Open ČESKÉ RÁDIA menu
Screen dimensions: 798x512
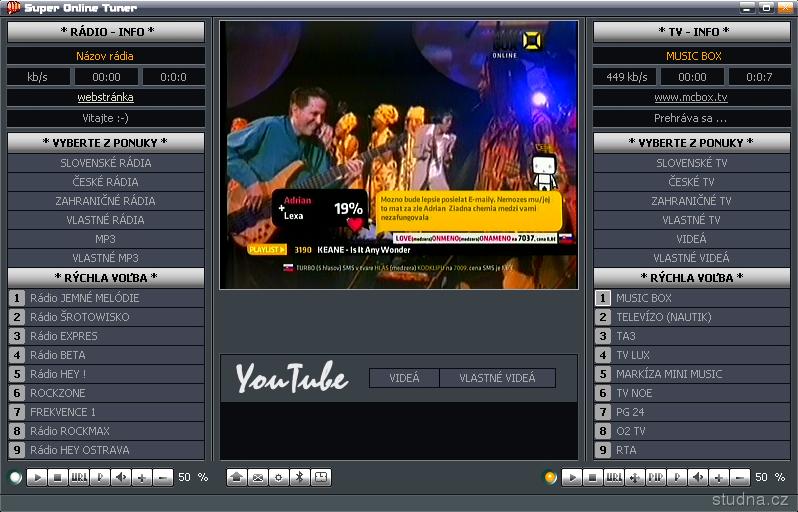pyautogui.click(x=106, y=182)
